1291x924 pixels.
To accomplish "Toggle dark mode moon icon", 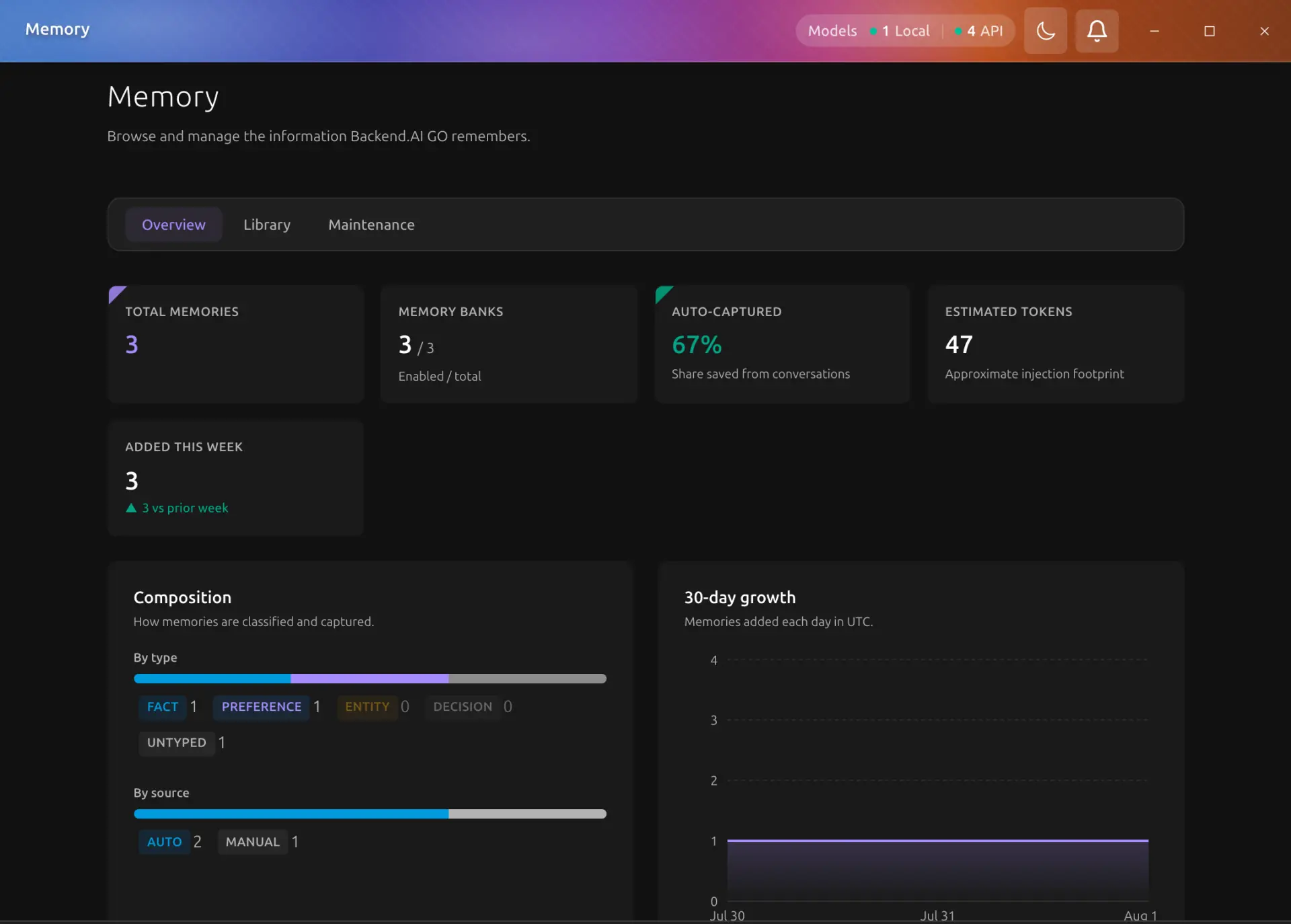I will [1045, 31].
